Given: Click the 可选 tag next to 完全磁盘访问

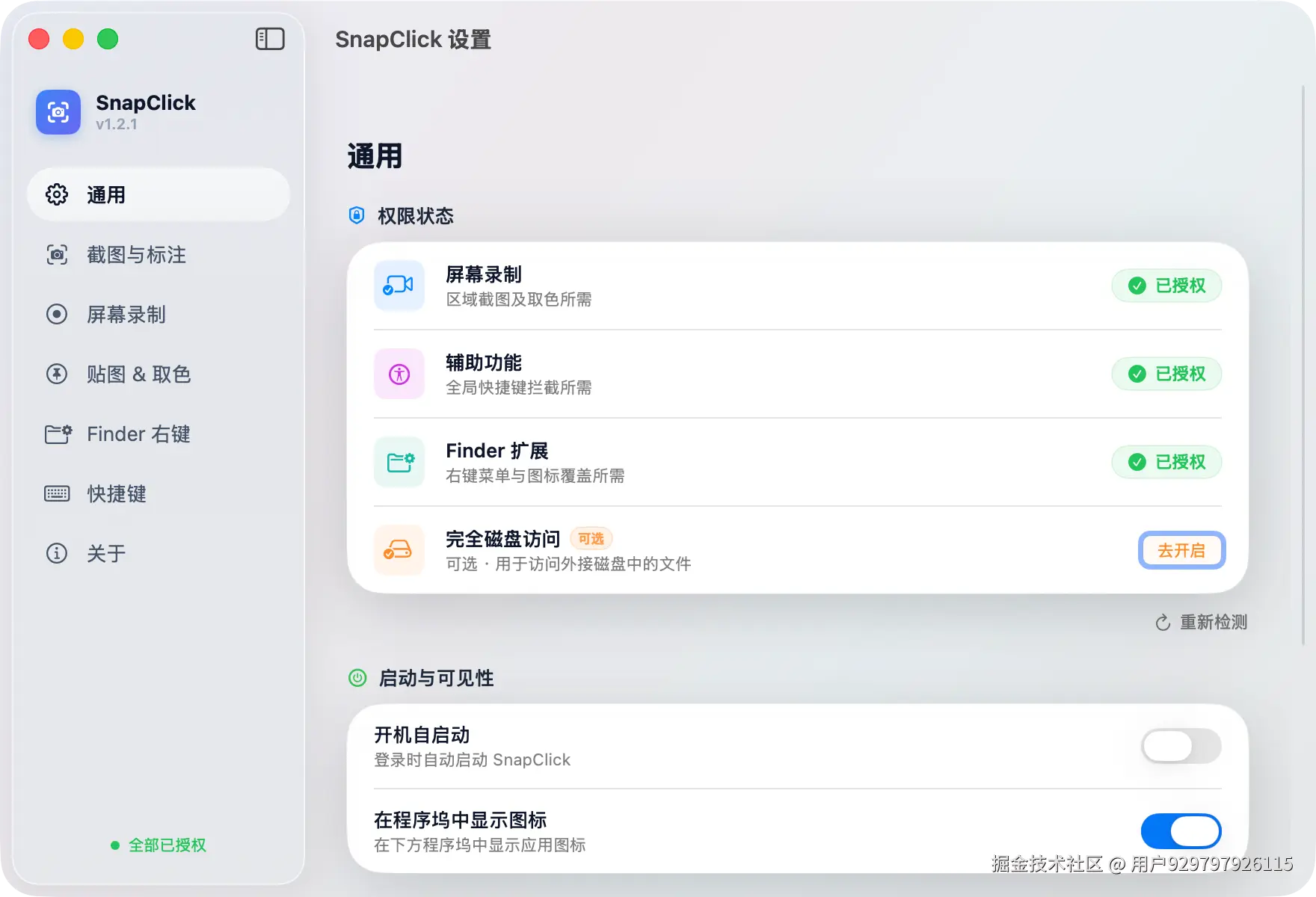Looking at the screenshot, I should pos(591,538).
